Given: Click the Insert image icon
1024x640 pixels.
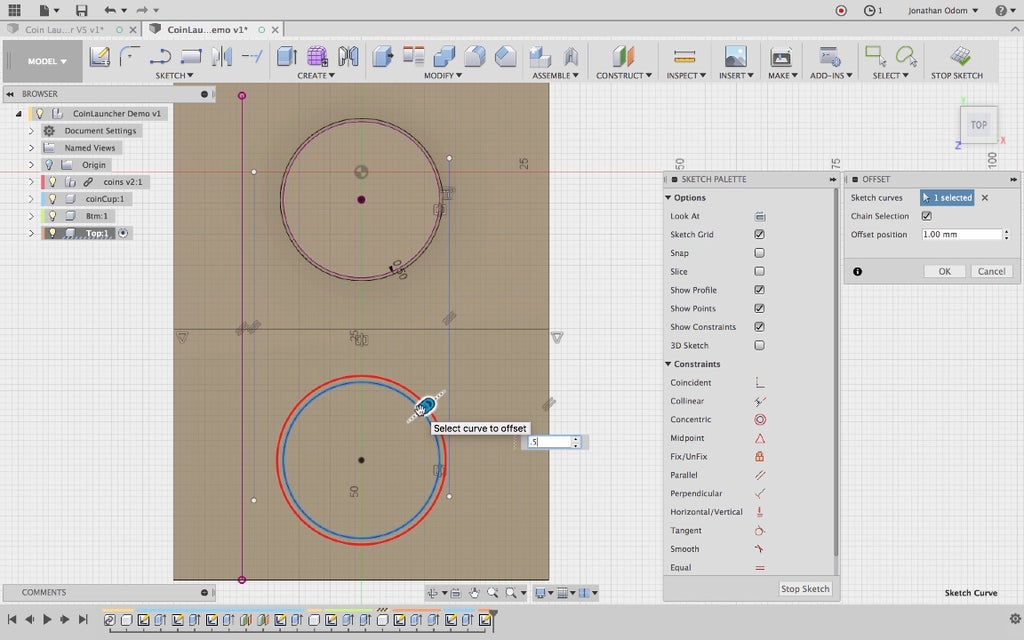Looking at the screenshot, I should click(x=735, y=57).
